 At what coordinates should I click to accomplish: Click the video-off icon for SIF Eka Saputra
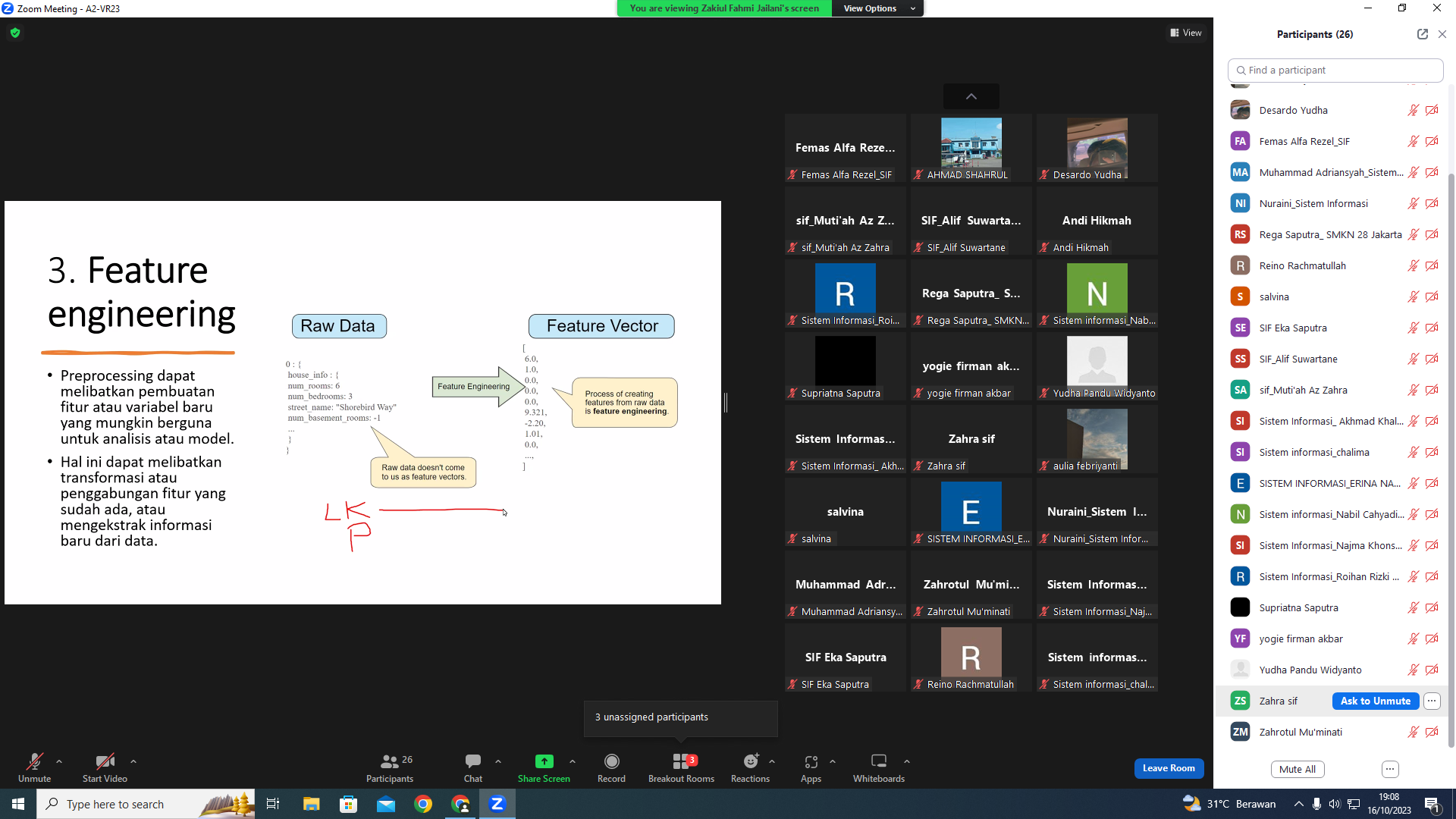pyautogui.click(x=1432, y=328)
